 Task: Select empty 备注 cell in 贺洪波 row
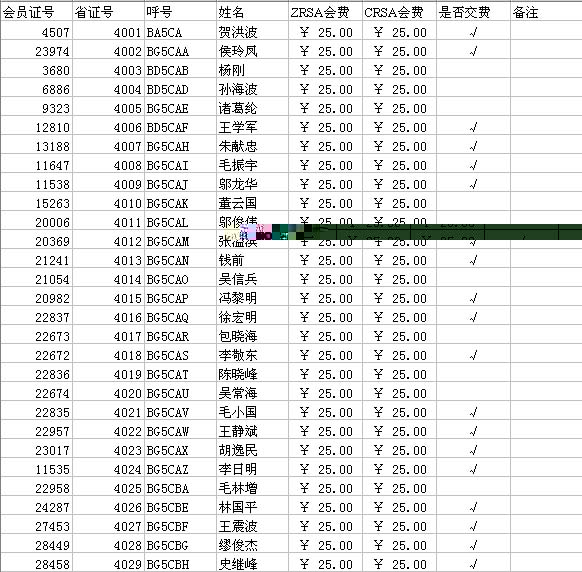(546, 30)
